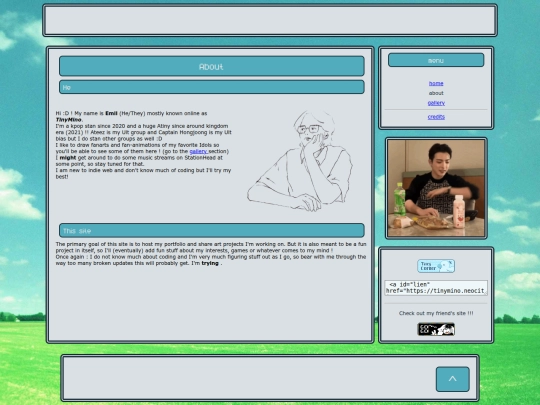Click the Tiny Corner site badge
Image resolution: width=540 pixels, height=405 pixels.
click(436, 266)
